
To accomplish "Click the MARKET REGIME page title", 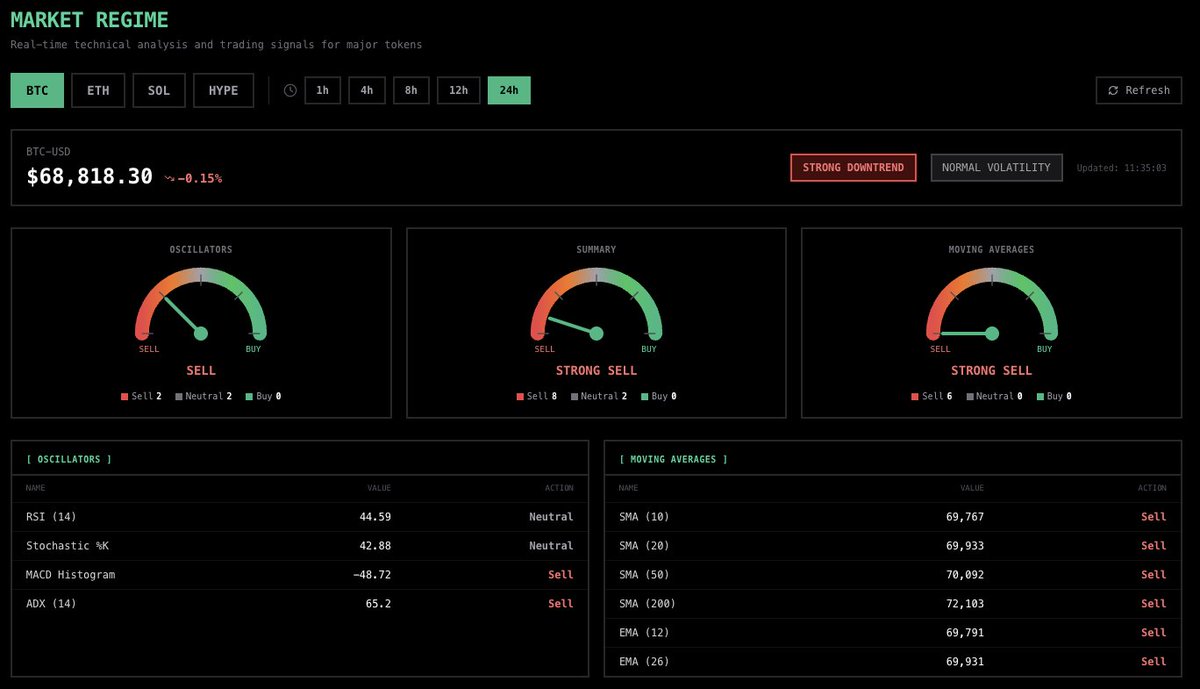I will [90, 20].
